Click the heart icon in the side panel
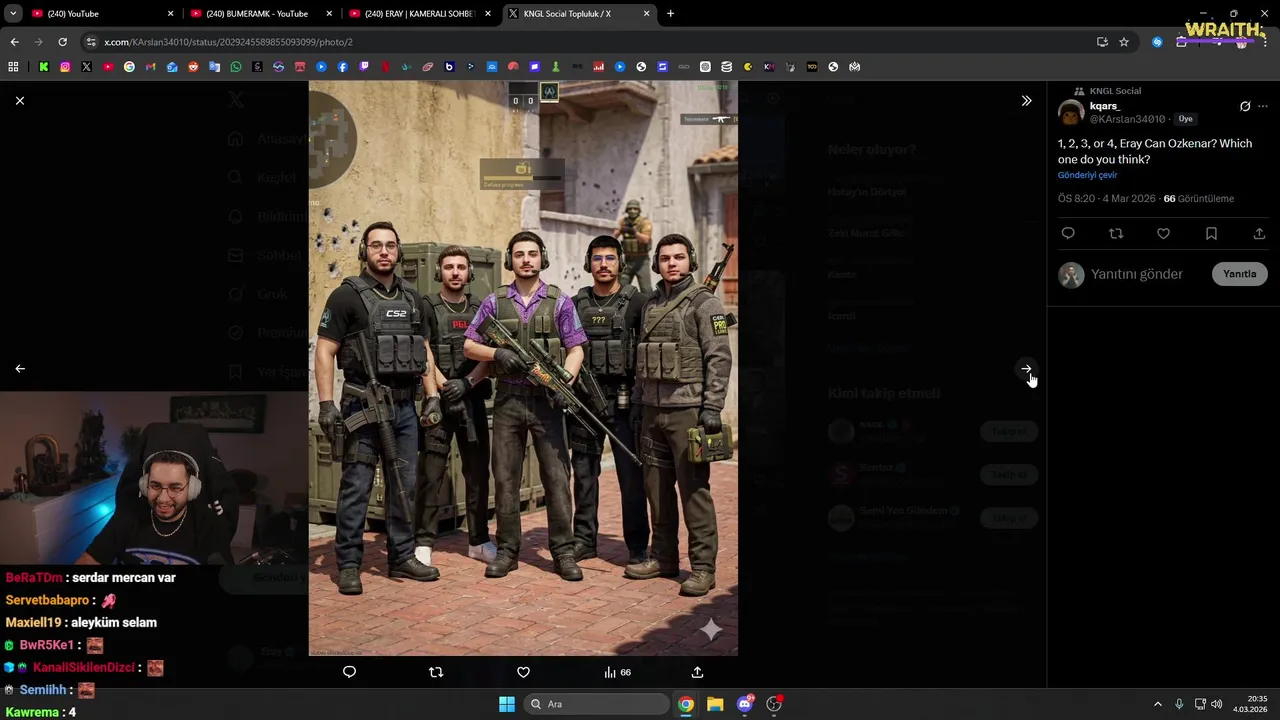This screenshot has width=1280, height=720. coord(1163,234)
